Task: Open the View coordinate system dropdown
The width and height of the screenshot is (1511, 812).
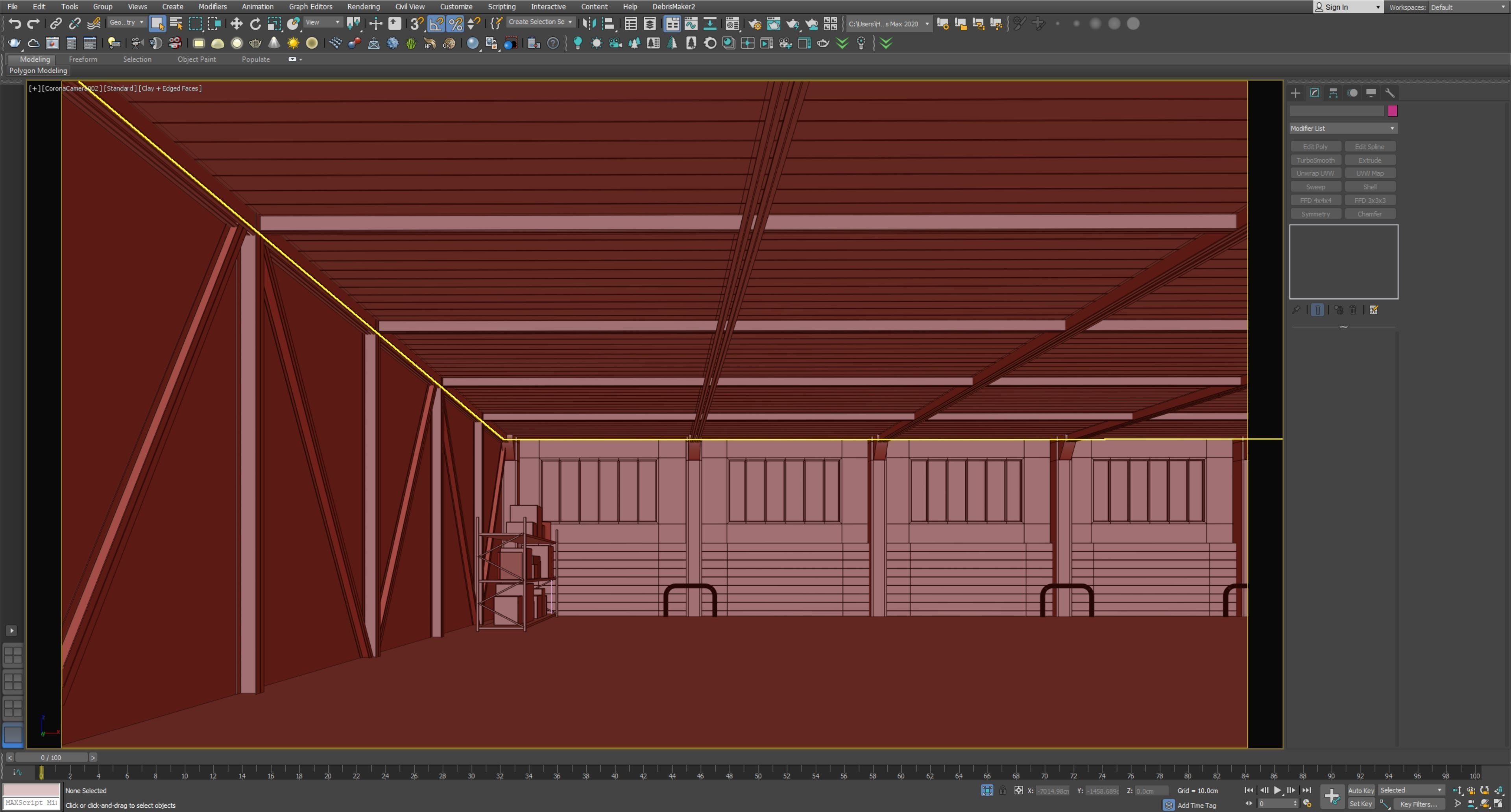Action: (x=323, y=22)
